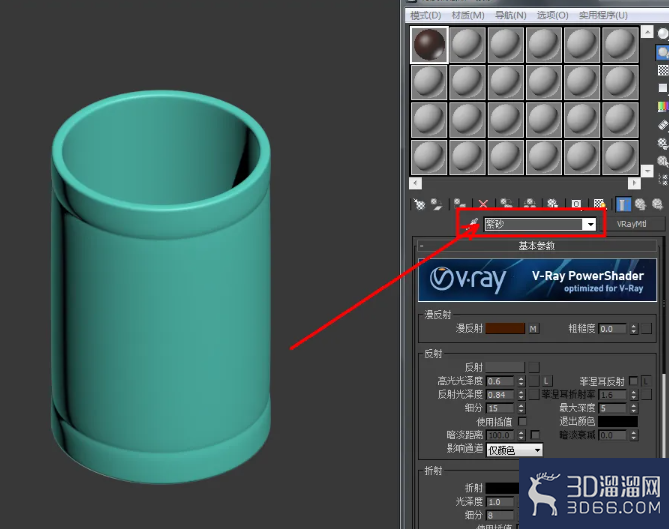Click the map button beside 粗糙度
The height and width of the screenshot is (529, 669).
(647, 328)
